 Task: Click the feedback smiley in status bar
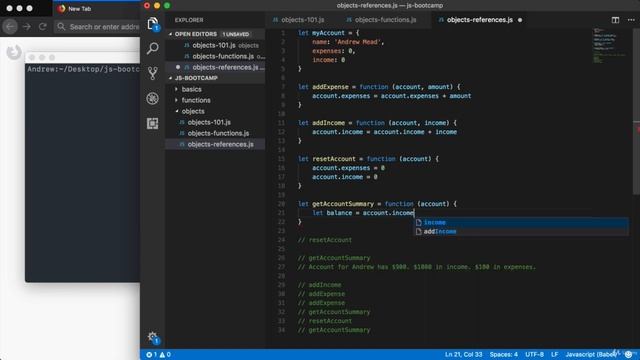pos(629,355)
